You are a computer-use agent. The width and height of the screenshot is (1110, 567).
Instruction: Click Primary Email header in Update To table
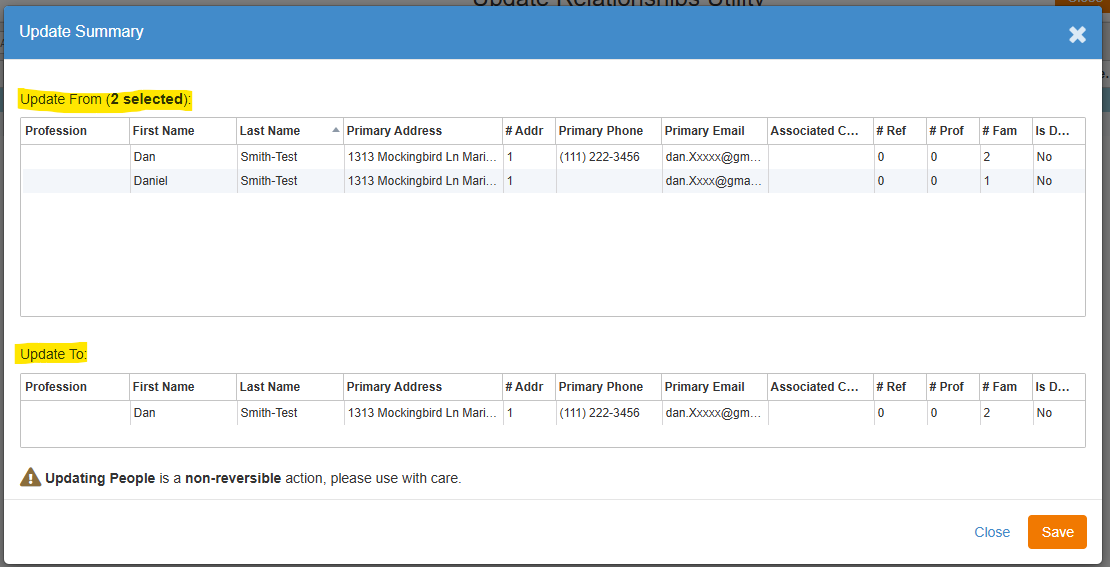tap(714, 387)
